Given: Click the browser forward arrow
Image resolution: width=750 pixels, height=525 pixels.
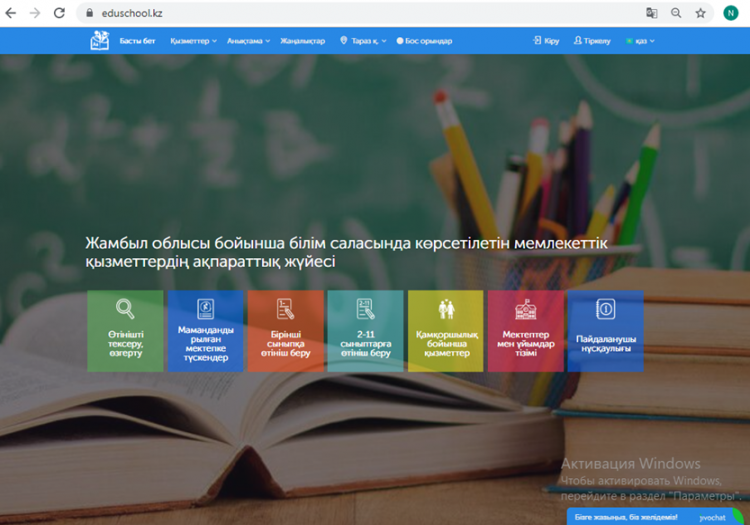Looking at the screenshot, I should click(35, 13).
